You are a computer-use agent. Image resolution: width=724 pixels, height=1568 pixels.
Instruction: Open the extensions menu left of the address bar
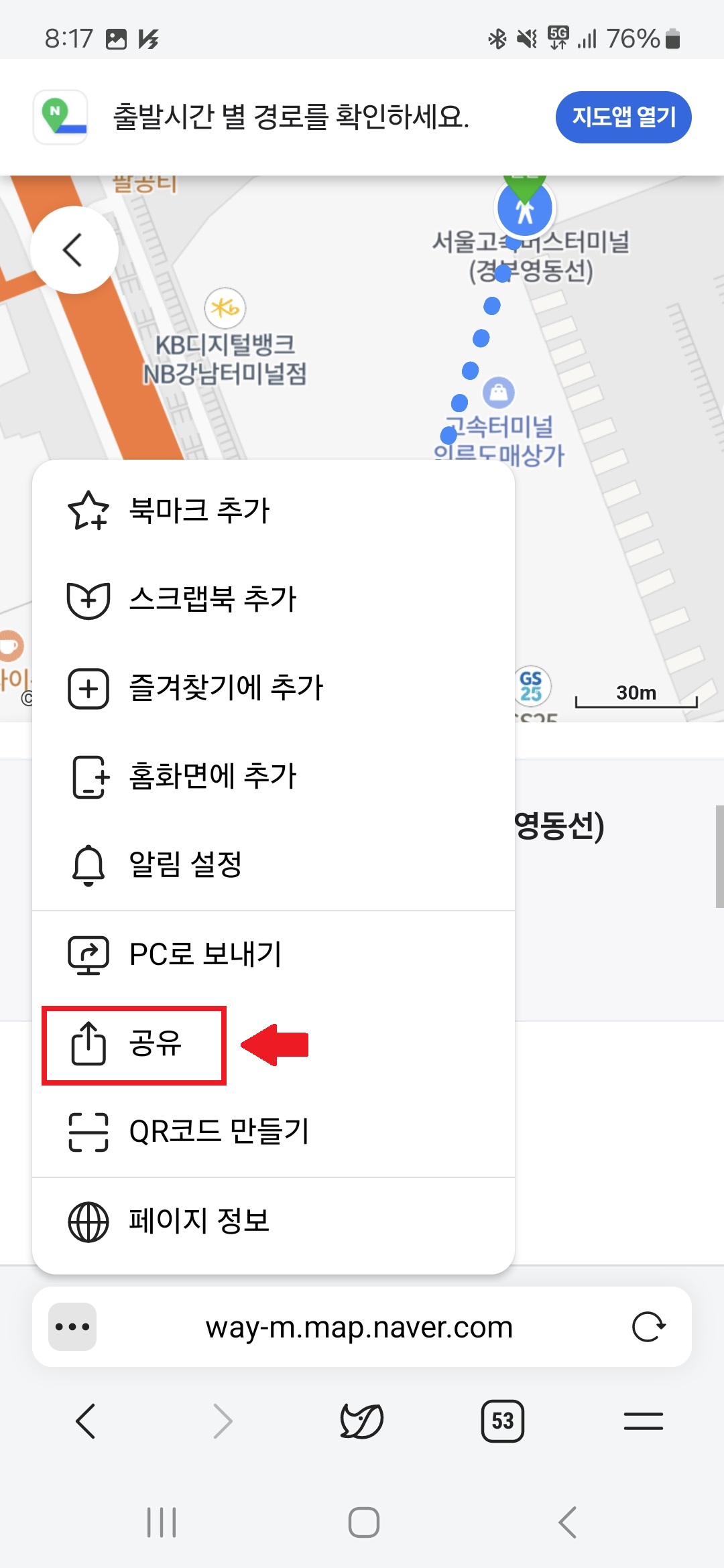(71, 1327)
